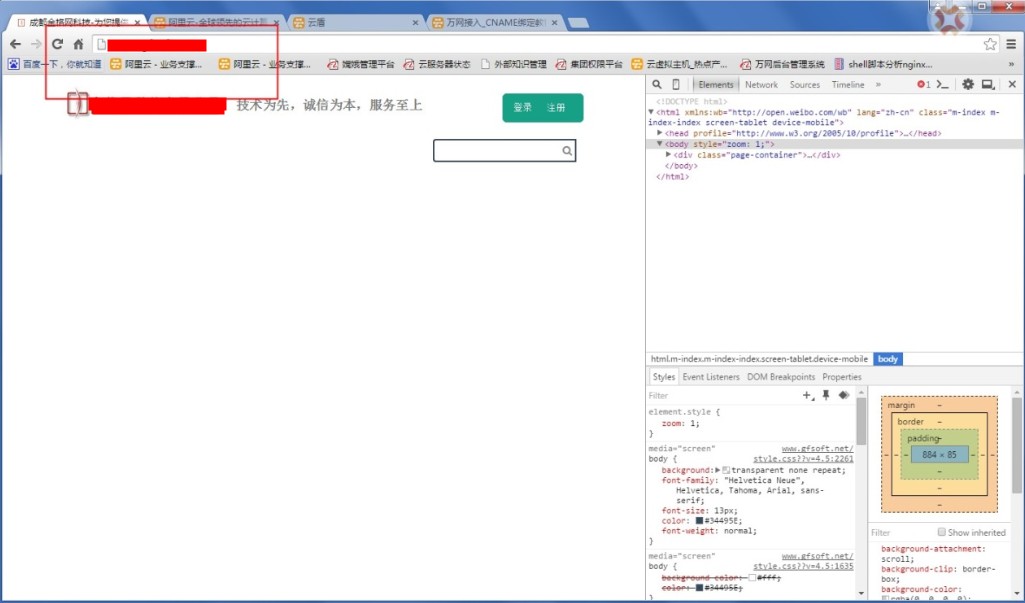Expand the head element node
The width and height of the screenshot is (1025, 603).
(x=660, y=133)
